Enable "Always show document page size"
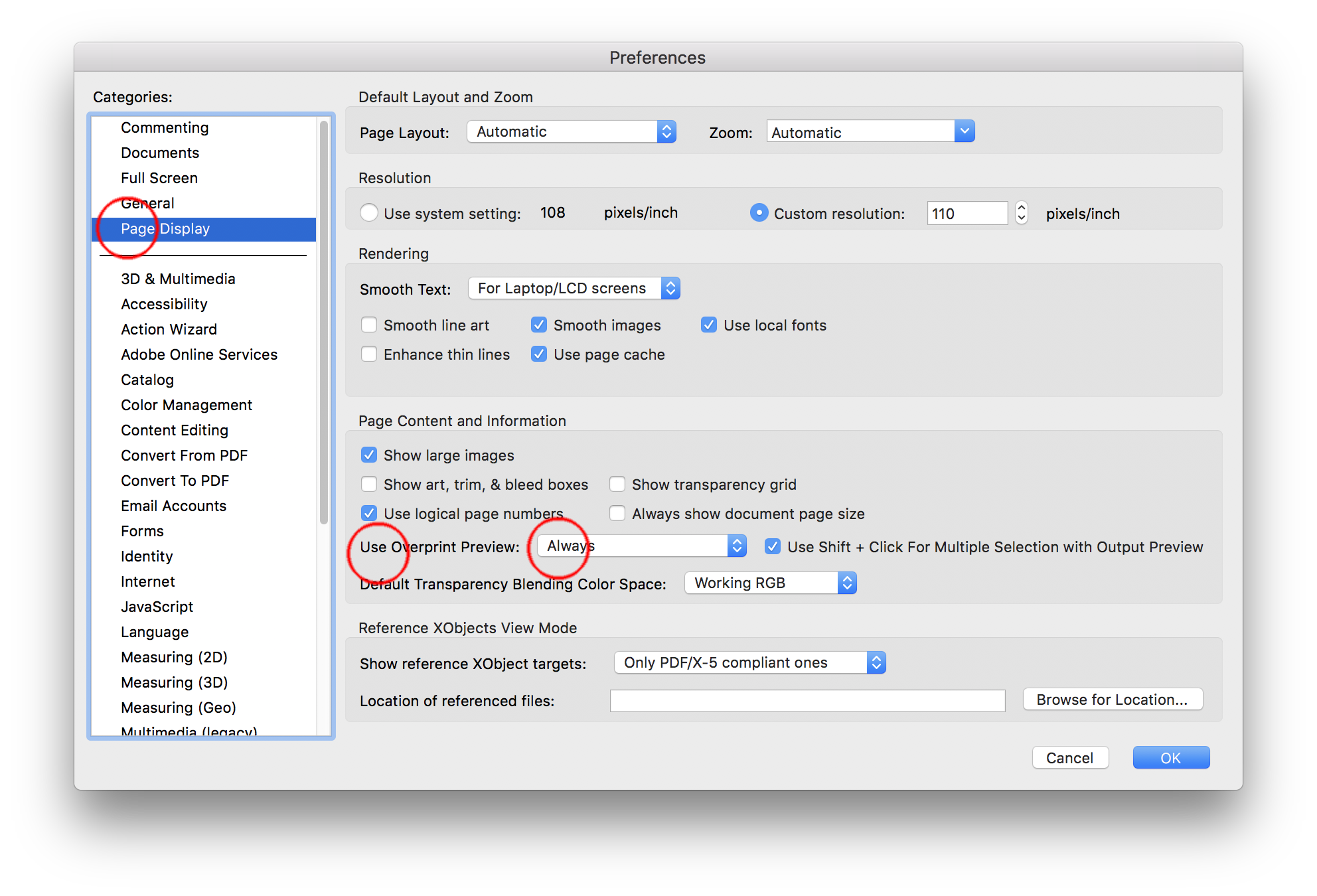1317x896 pixels. click(617, 513)
